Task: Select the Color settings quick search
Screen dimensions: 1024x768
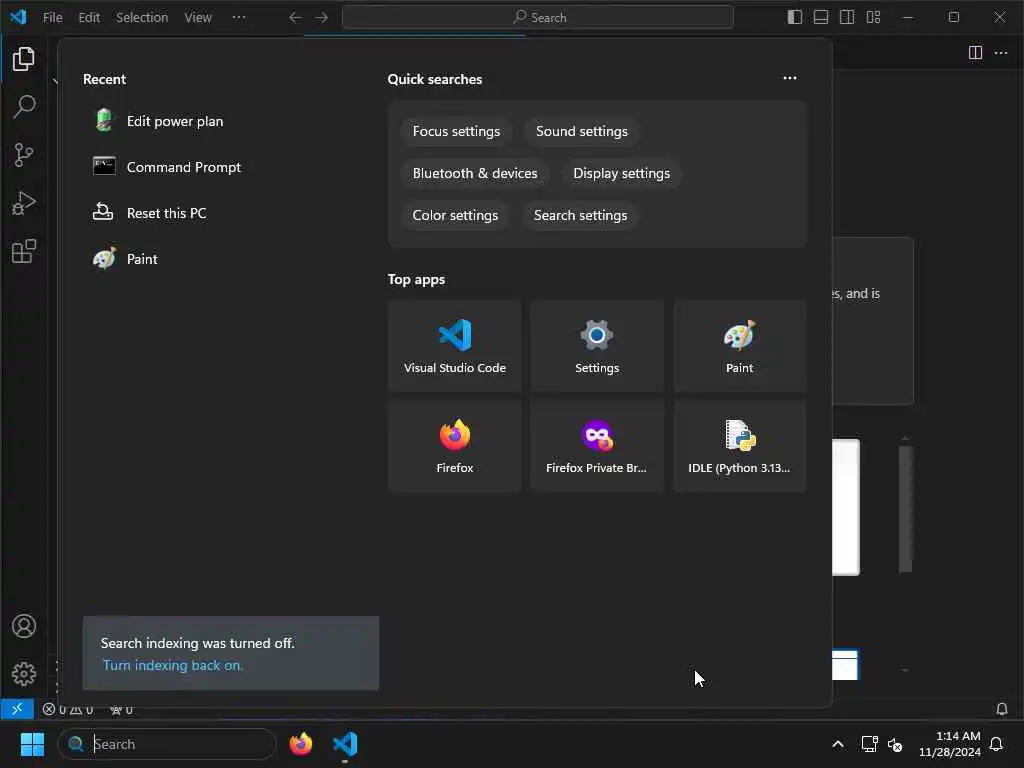Action: [455, 216]
